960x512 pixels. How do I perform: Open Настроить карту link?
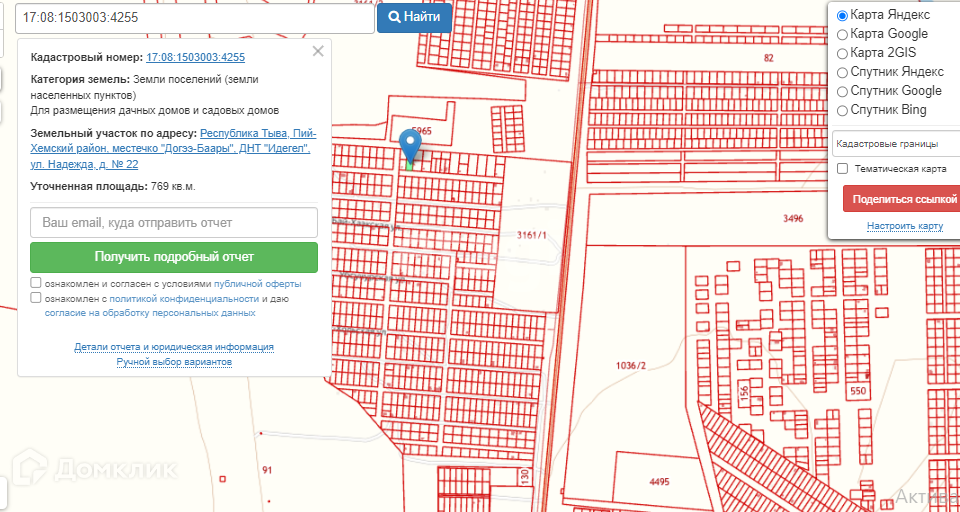pyautogui.click(x=905, y=226)
